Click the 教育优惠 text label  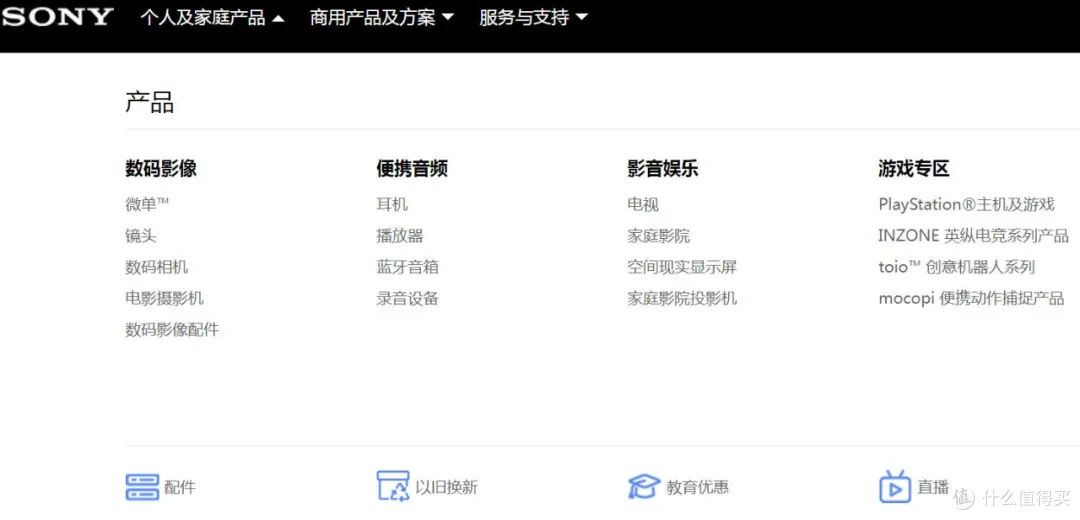click(698, 488)
